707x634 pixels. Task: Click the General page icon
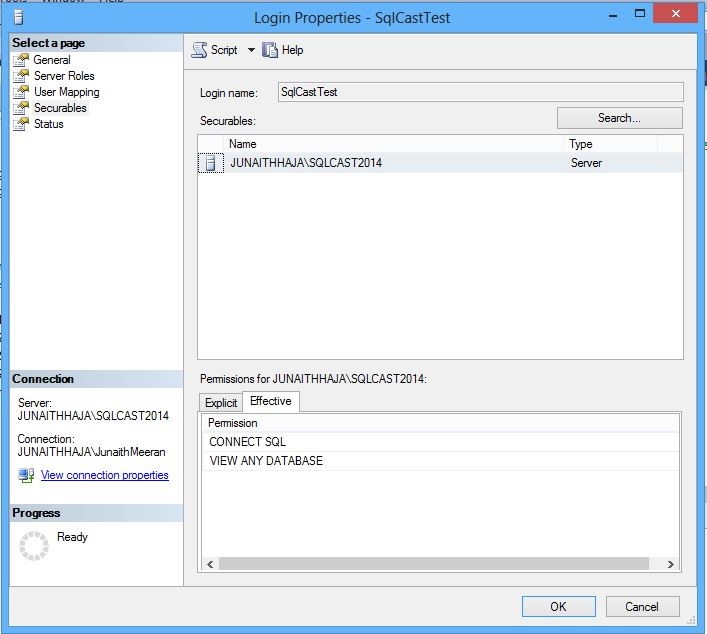[21, 60]
